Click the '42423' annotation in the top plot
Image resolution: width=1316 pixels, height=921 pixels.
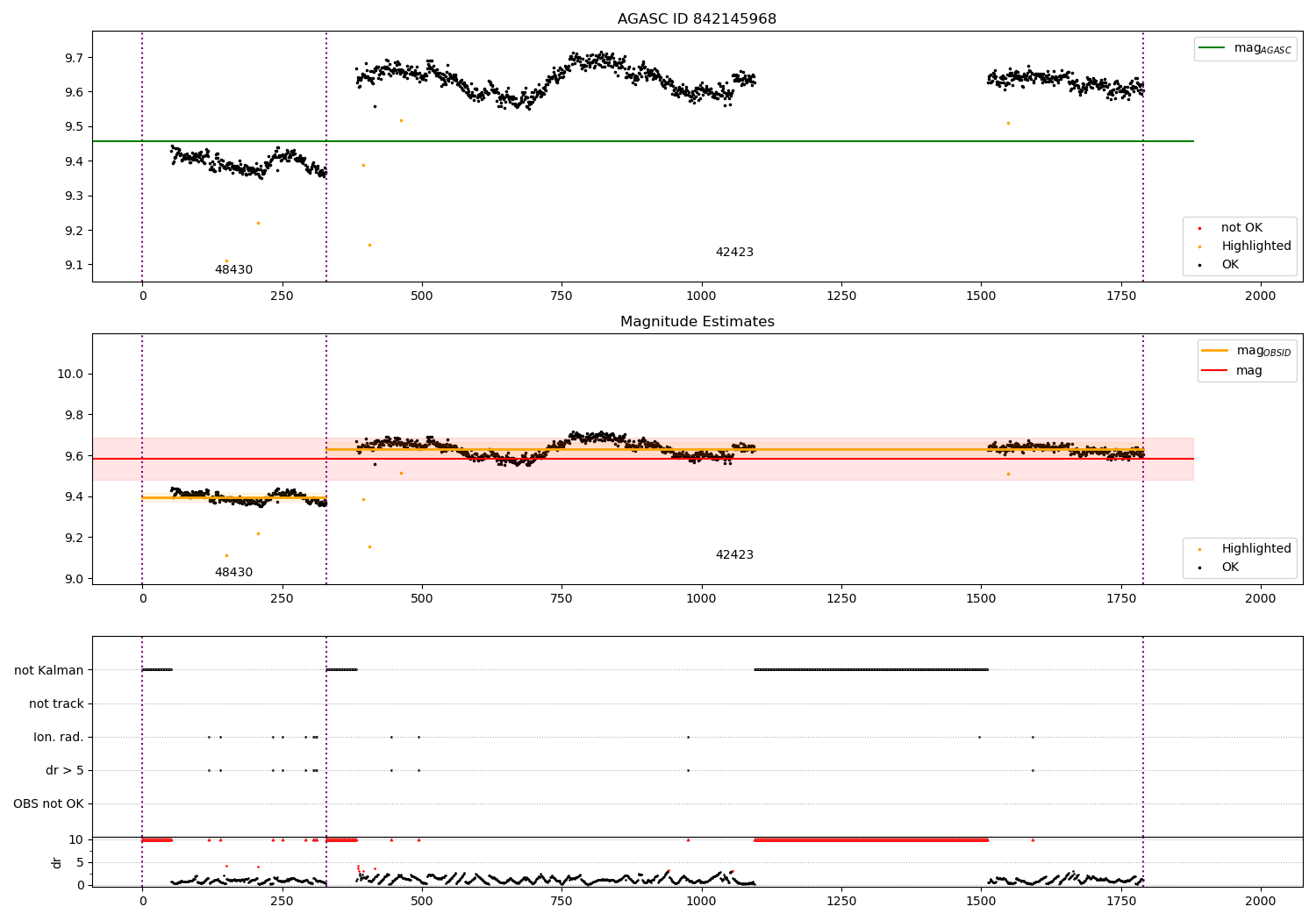734,253
